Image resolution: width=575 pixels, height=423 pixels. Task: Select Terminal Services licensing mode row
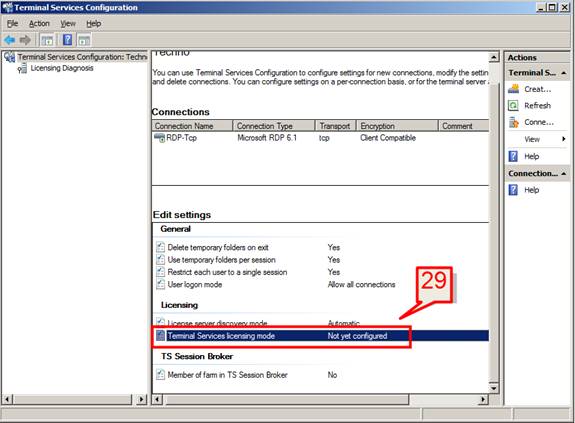click(322, 335)
